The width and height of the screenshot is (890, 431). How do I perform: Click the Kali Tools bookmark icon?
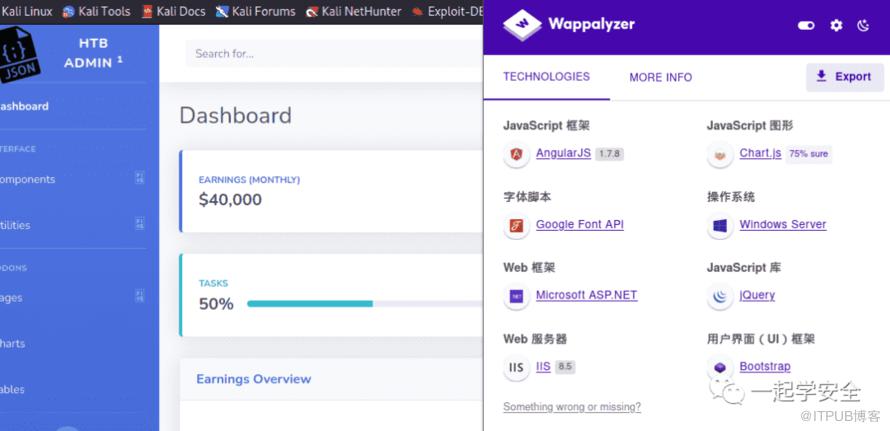pos(69,11)
